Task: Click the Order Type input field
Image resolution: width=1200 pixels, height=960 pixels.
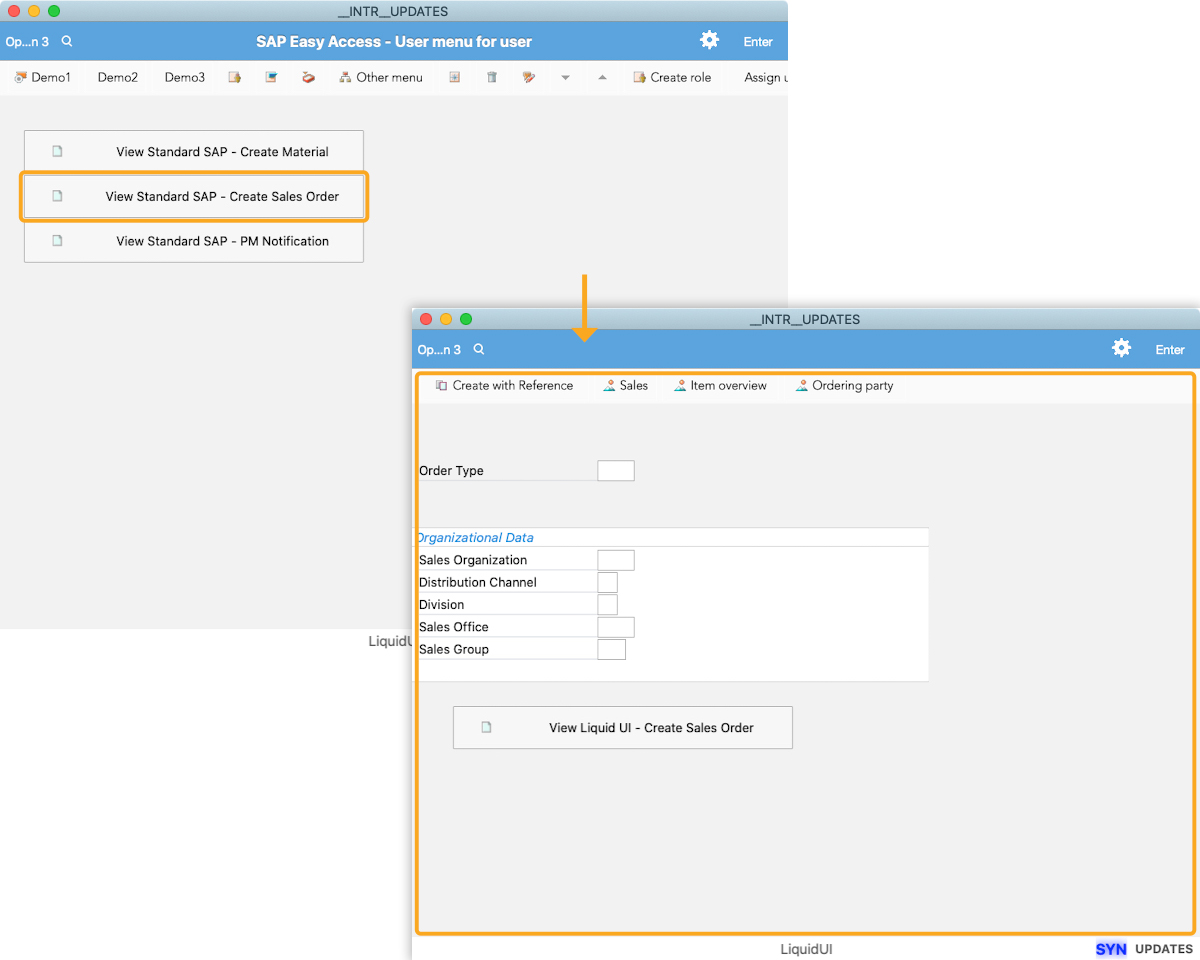Action: click(616, 471)
